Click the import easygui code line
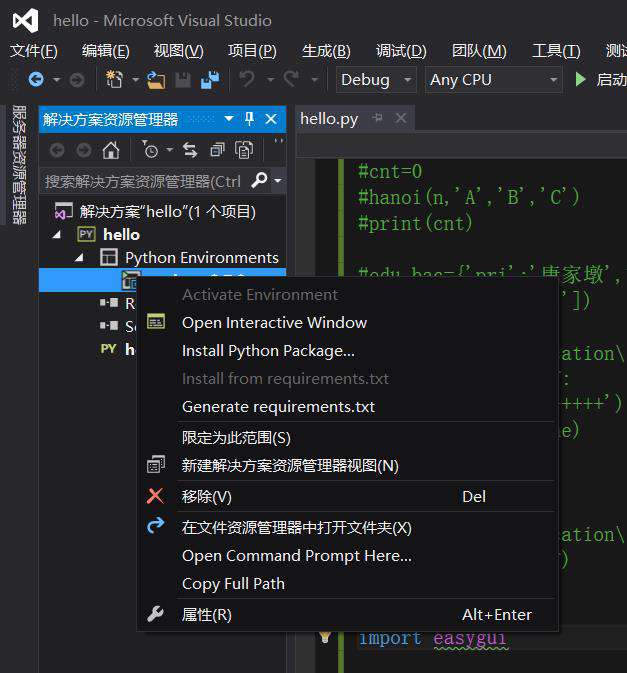 click(433, 638)
